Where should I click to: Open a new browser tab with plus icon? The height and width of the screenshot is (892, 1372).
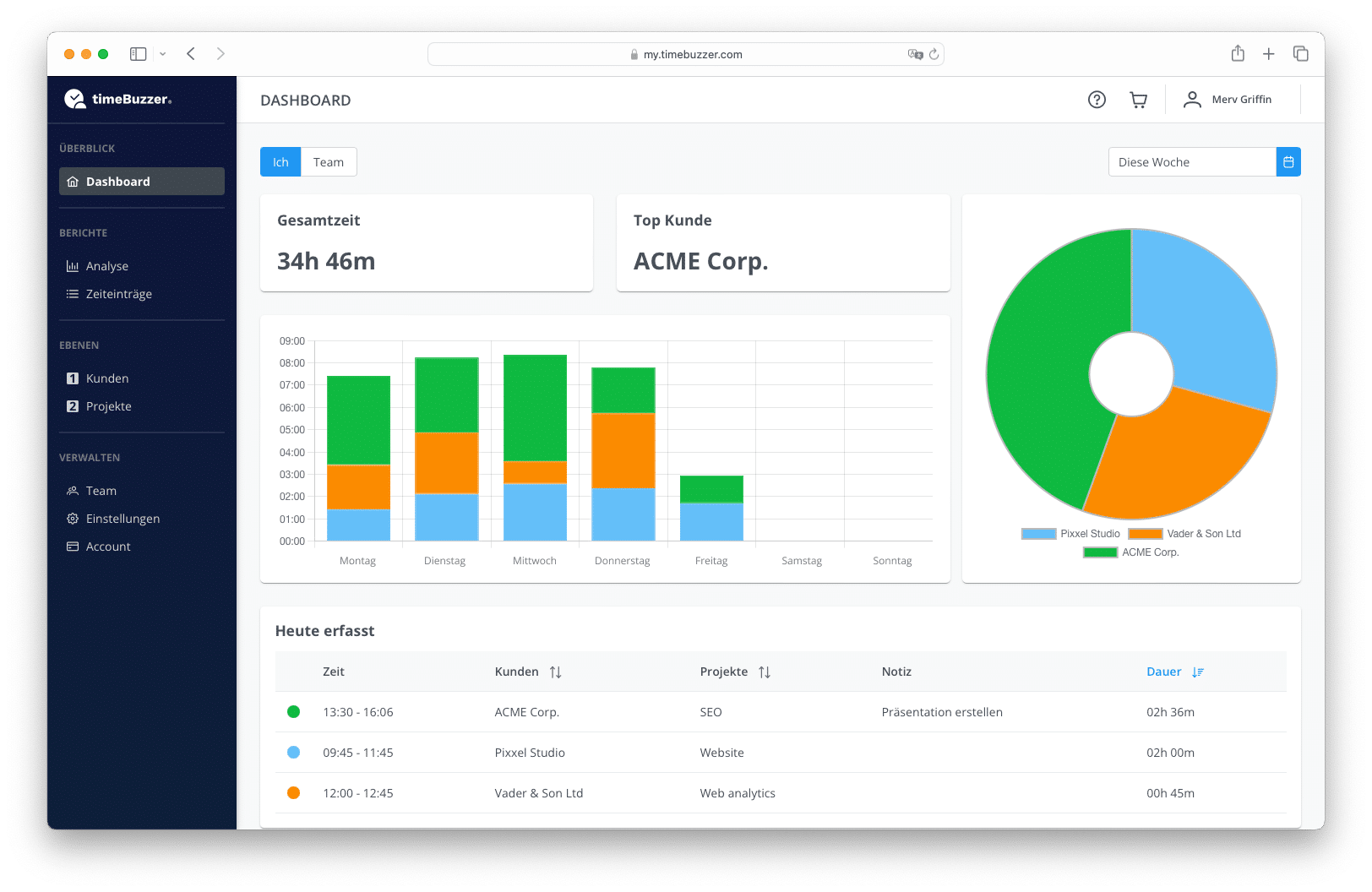pos(1268,54)
